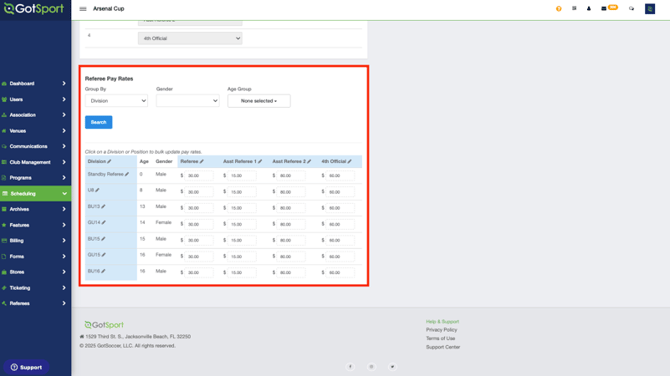
Task: Open the mail inbox icon with orange badge
Action: 603,9
